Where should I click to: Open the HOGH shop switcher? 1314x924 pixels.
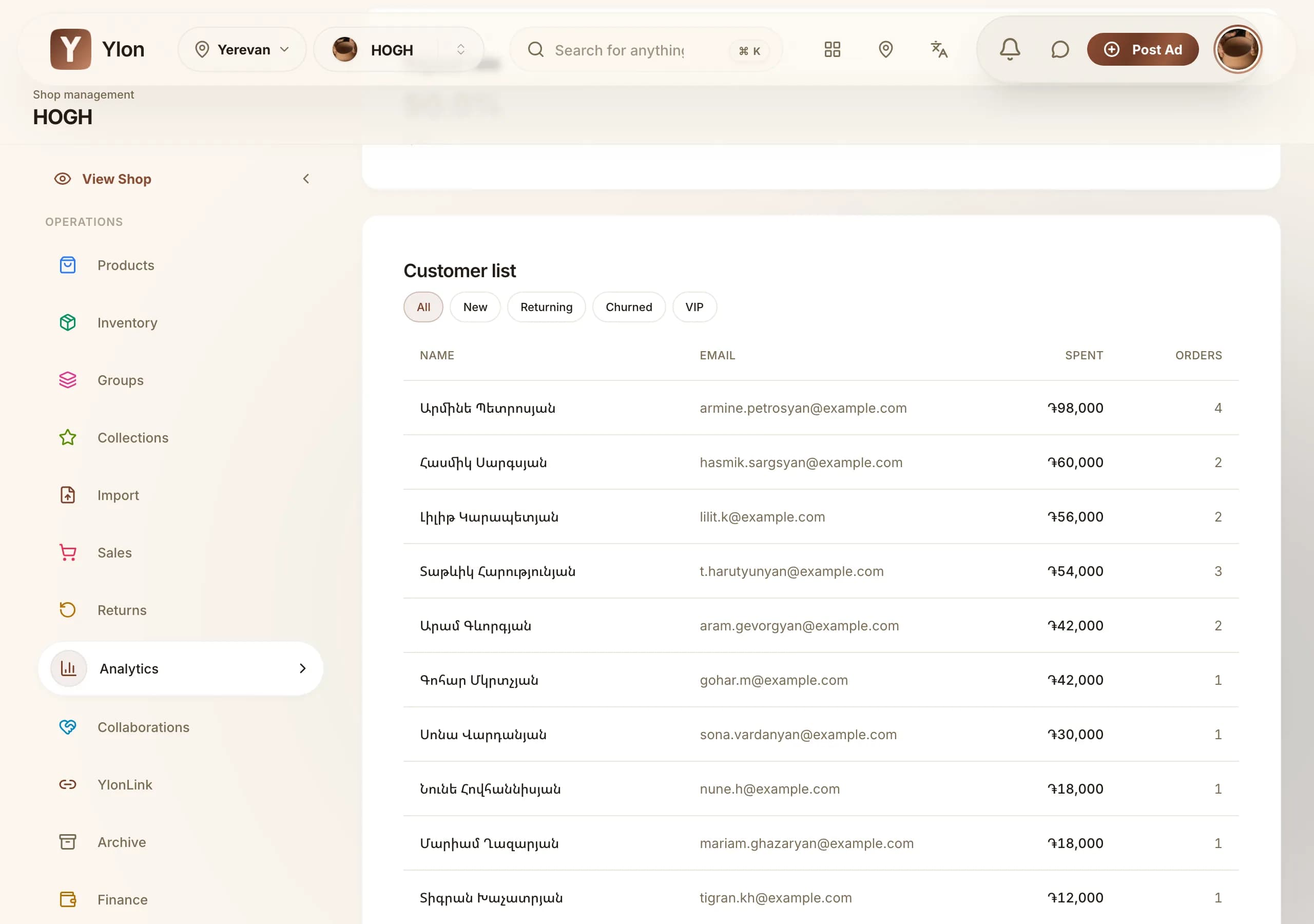click(x=398, y=49)
